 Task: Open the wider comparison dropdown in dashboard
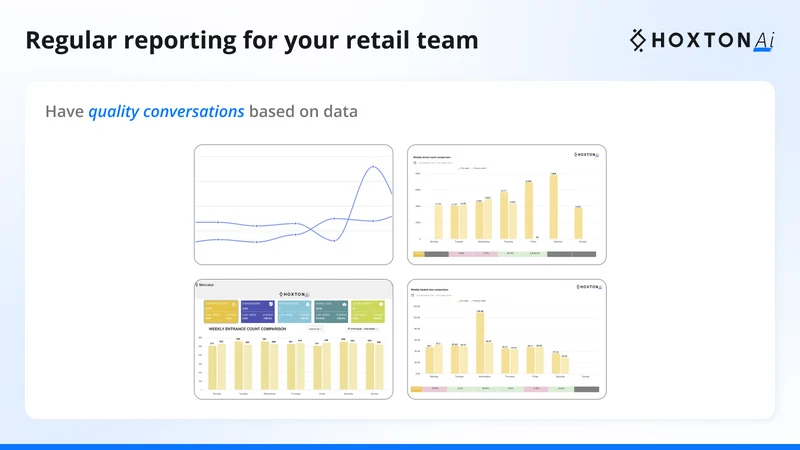pos(363,329)
